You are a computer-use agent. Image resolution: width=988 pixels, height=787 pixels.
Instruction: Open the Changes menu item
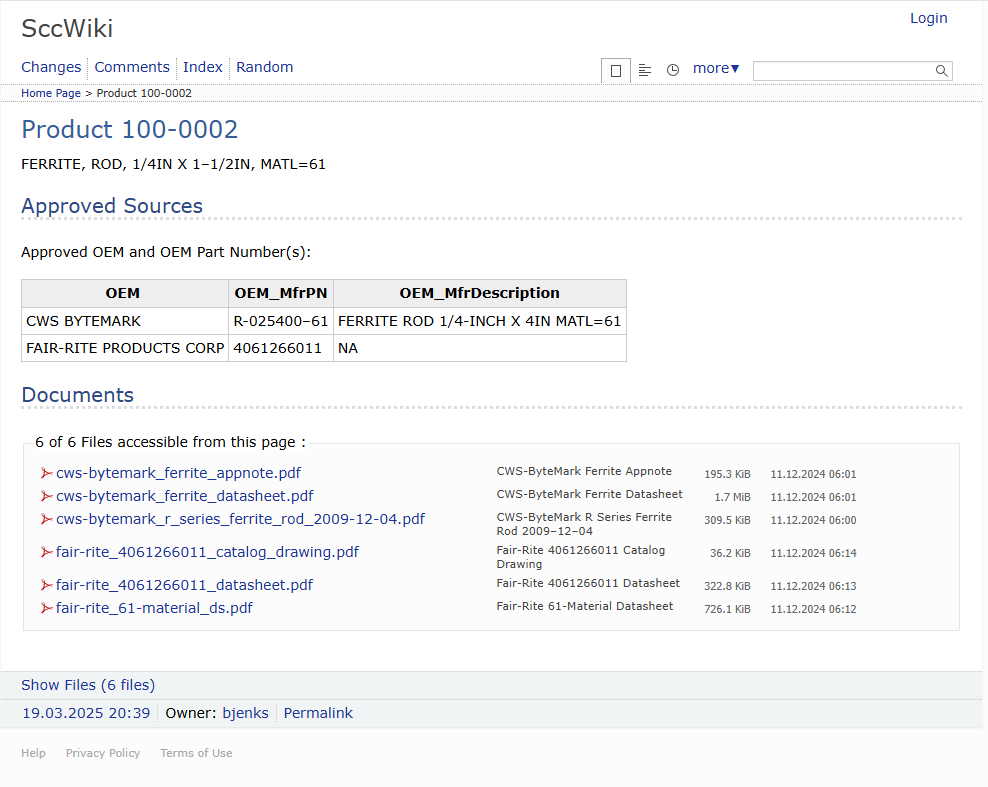(x=51, y=67)
